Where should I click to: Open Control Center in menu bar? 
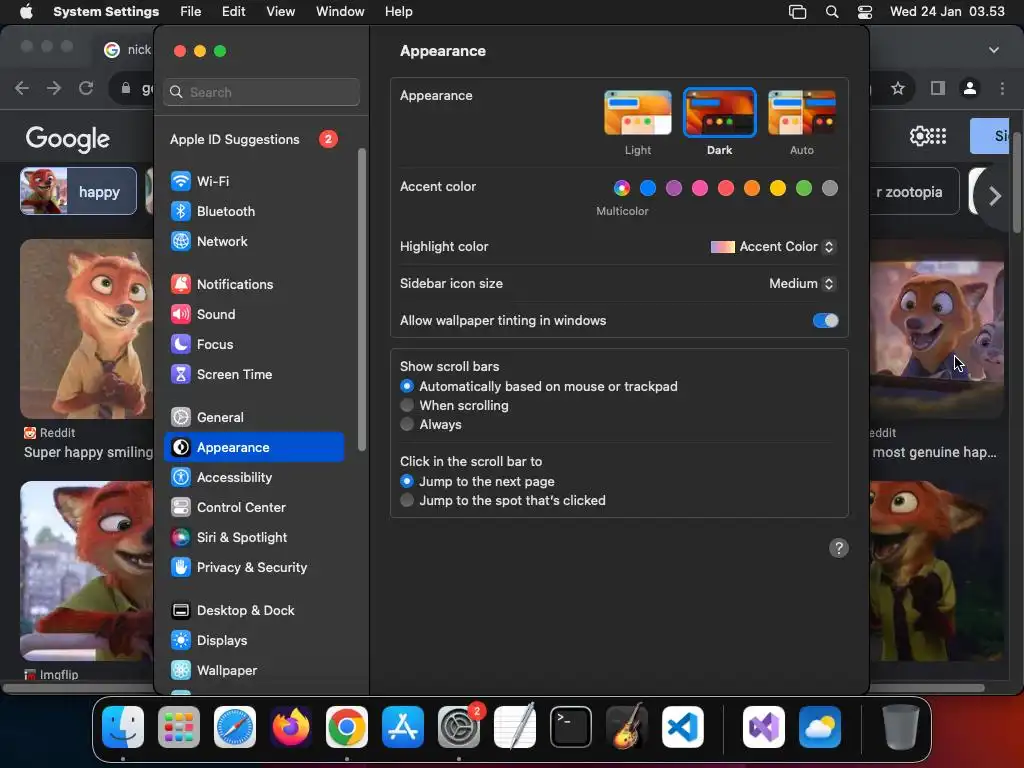click(x=865, y=12)
